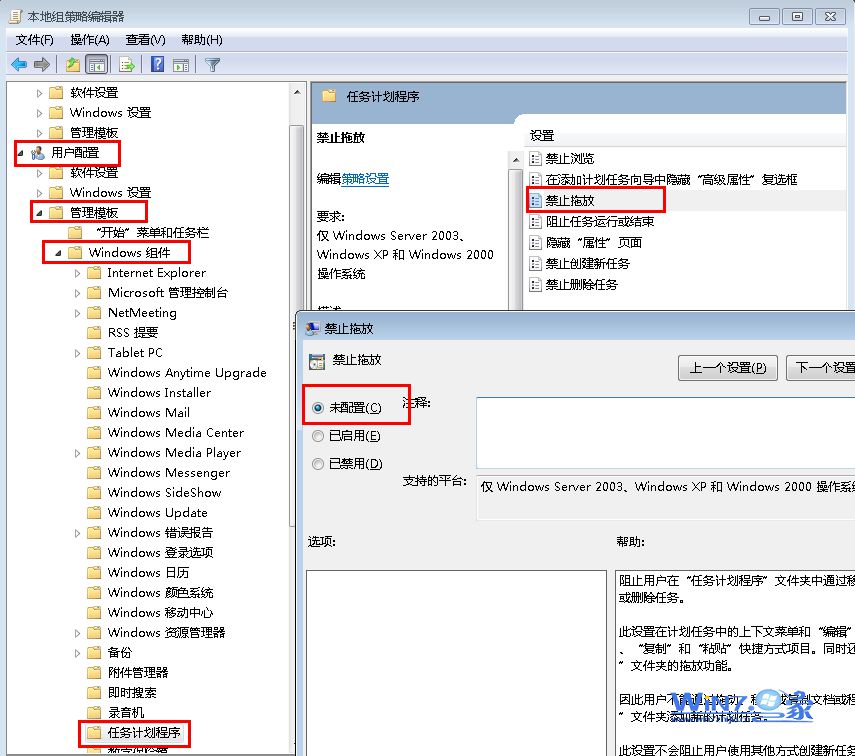Expand the Windows Media Player node
The image size is (855, 756).
(x=77, y=453)
